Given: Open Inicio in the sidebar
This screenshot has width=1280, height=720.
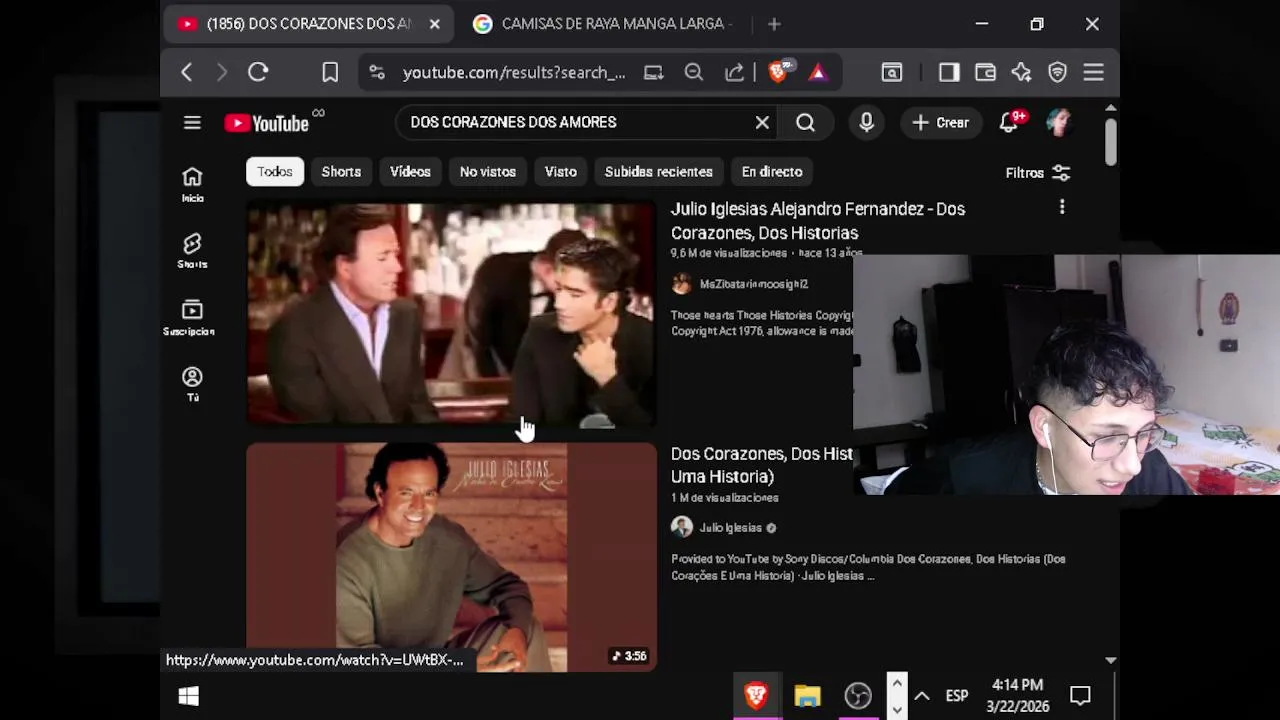Looking at the screenshot, I should pos(192,184).
